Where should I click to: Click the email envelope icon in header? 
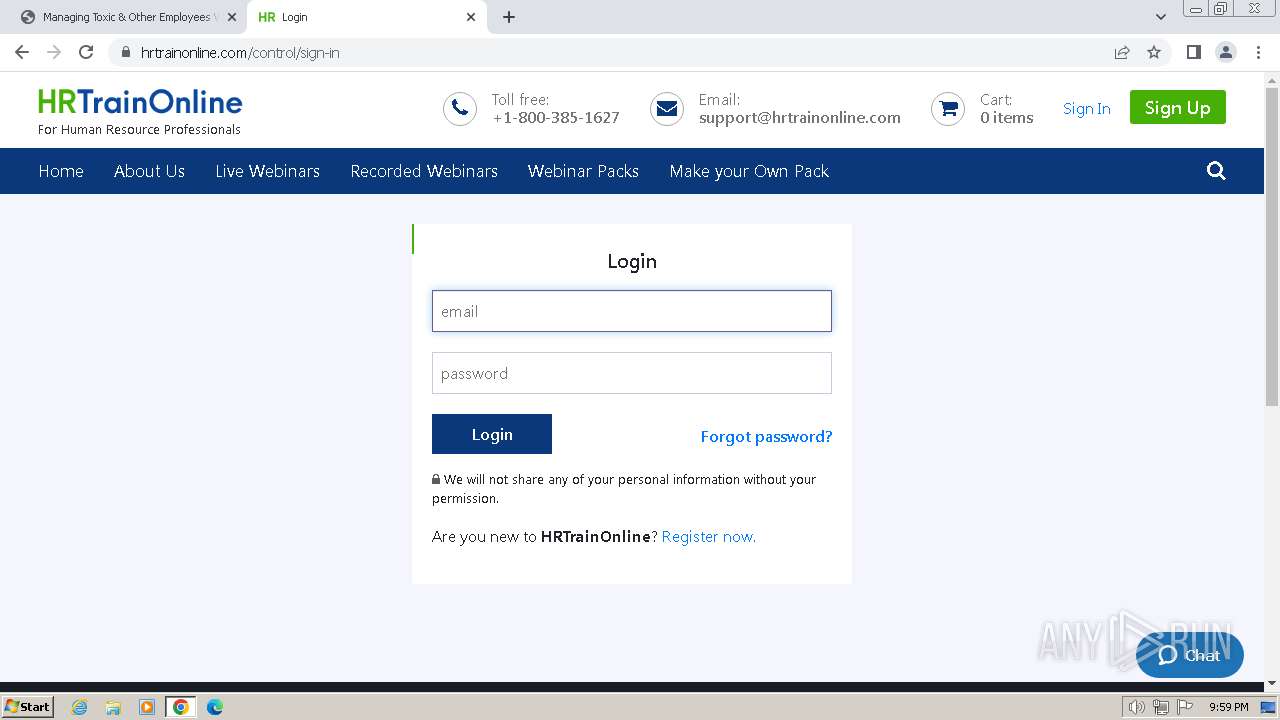[x=667, y=109]
